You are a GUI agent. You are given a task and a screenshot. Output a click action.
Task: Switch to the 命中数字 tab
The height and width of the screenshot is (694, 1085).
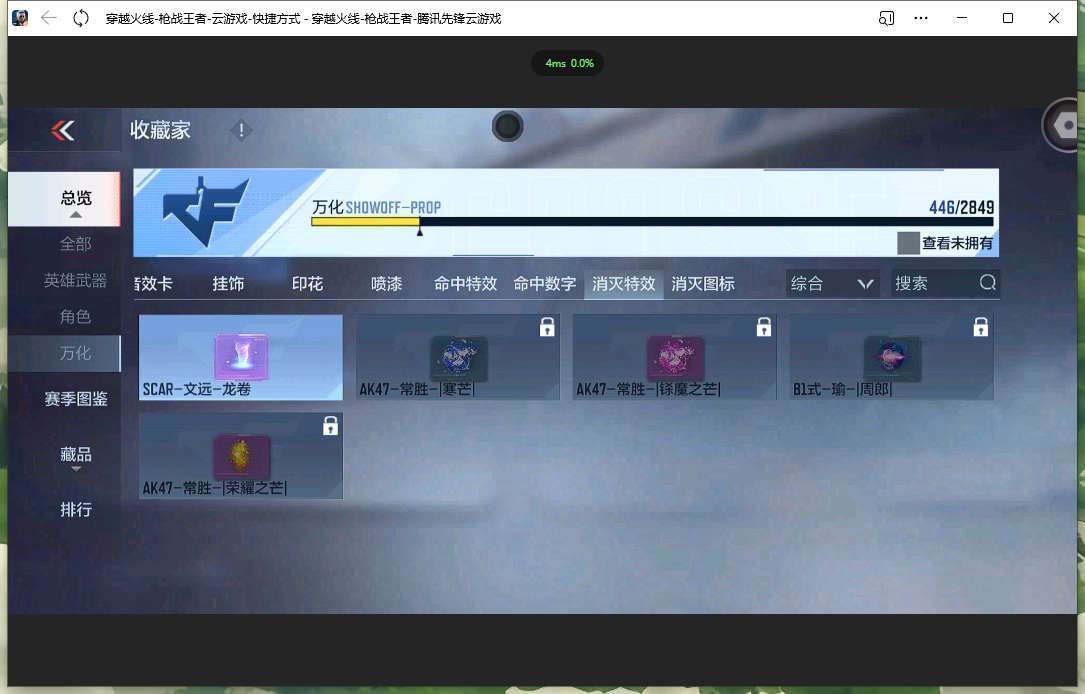click(x=545, y=284)
